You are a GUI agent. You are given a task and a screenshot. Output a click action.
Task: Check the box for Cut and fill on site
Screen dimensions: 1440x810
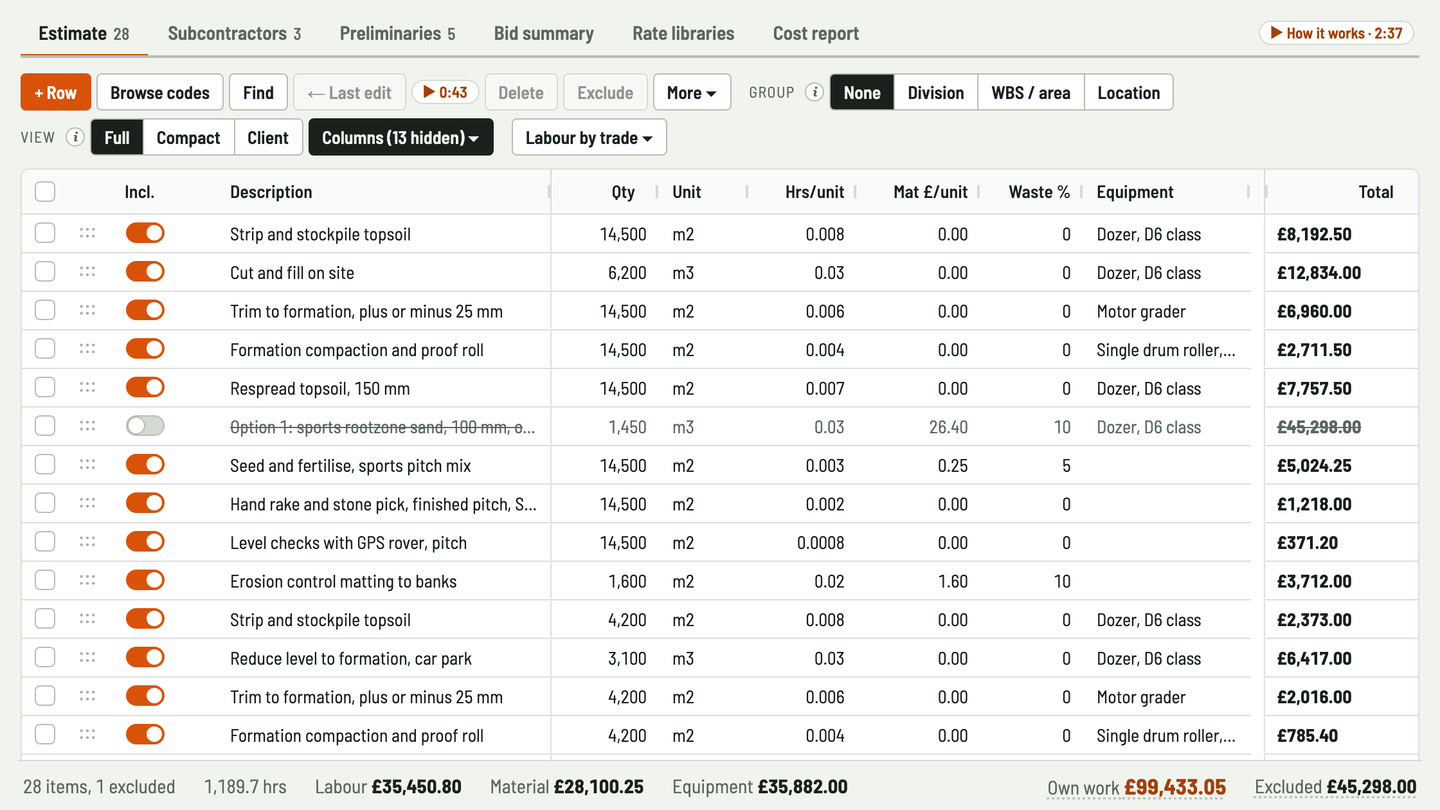pyautogui.click(x=45, y=272)
